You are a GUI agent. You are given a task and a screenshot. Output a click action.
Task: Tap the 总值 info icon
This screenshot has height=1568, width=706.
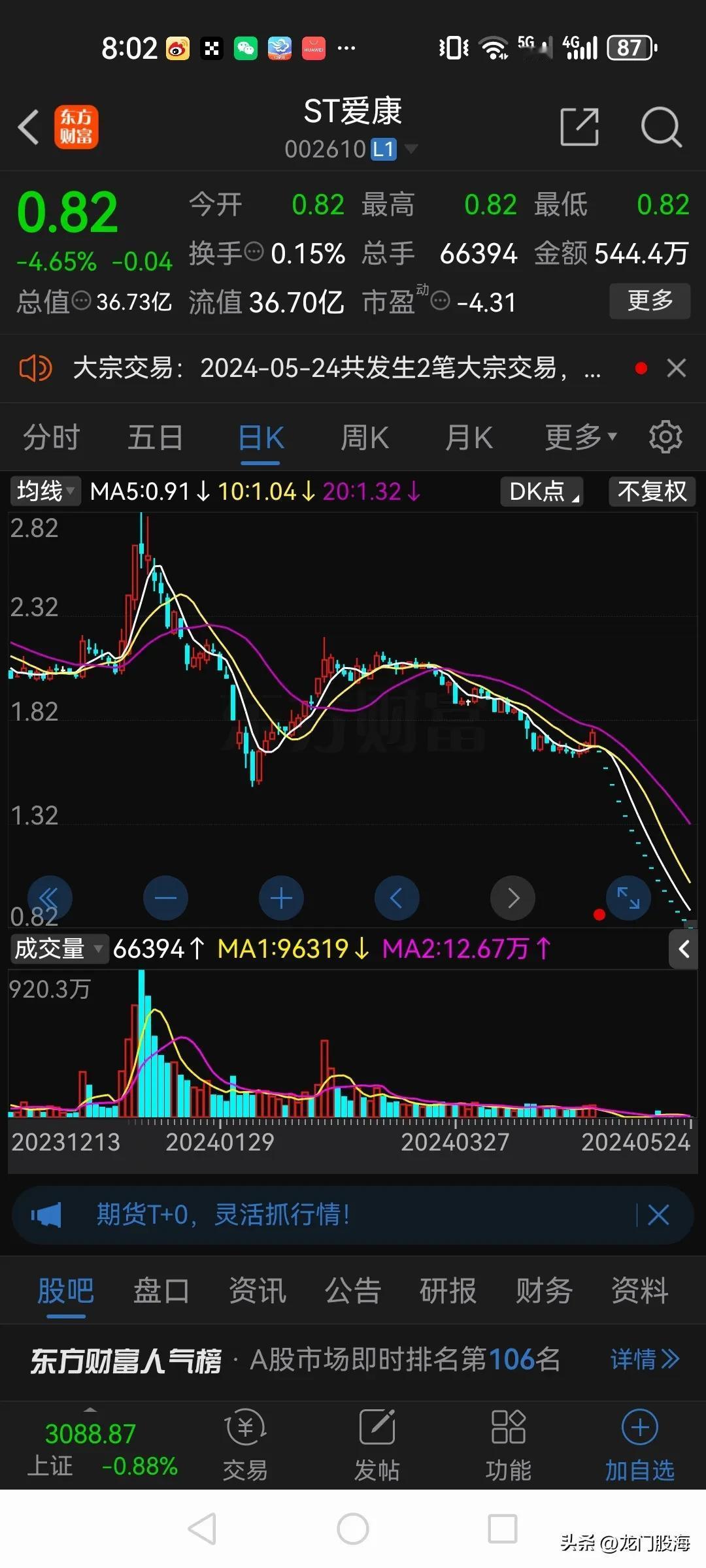tap(81, 301)
